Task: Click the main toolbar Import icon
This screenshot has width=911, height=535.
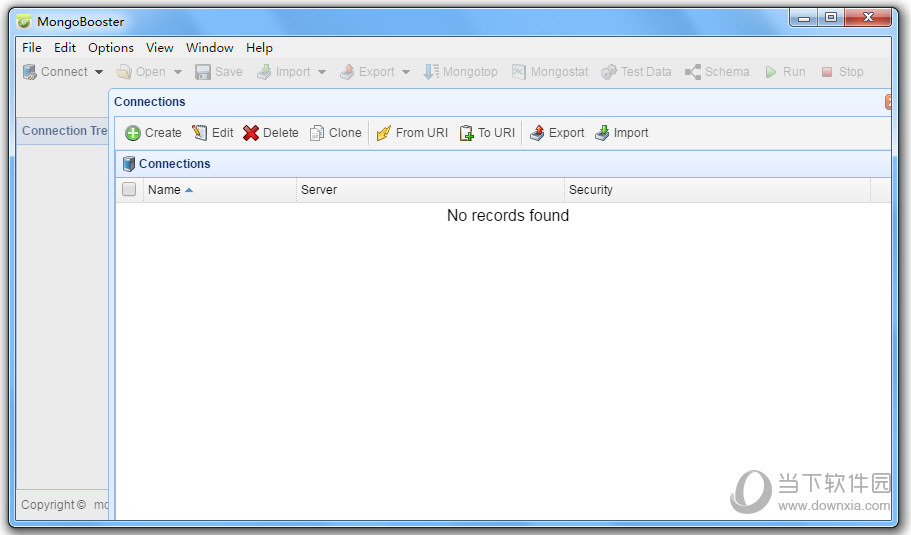Action: coord(264,72)
